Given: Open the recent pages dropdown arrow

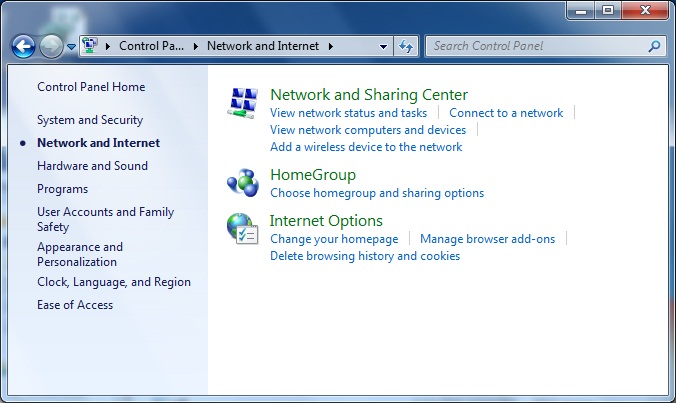Looking at the screenshot, I should pos(72,47).
